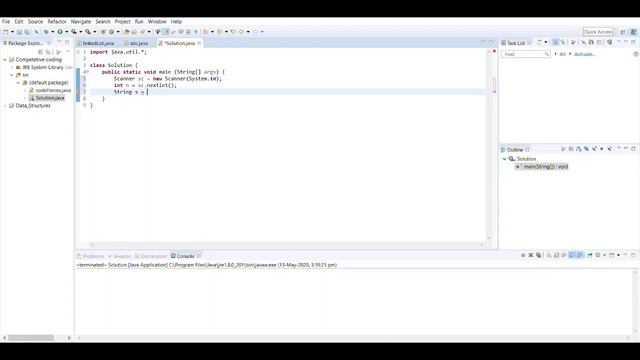Open the File menu
This screenshot has width=640, height=360.
click(6, 22)
